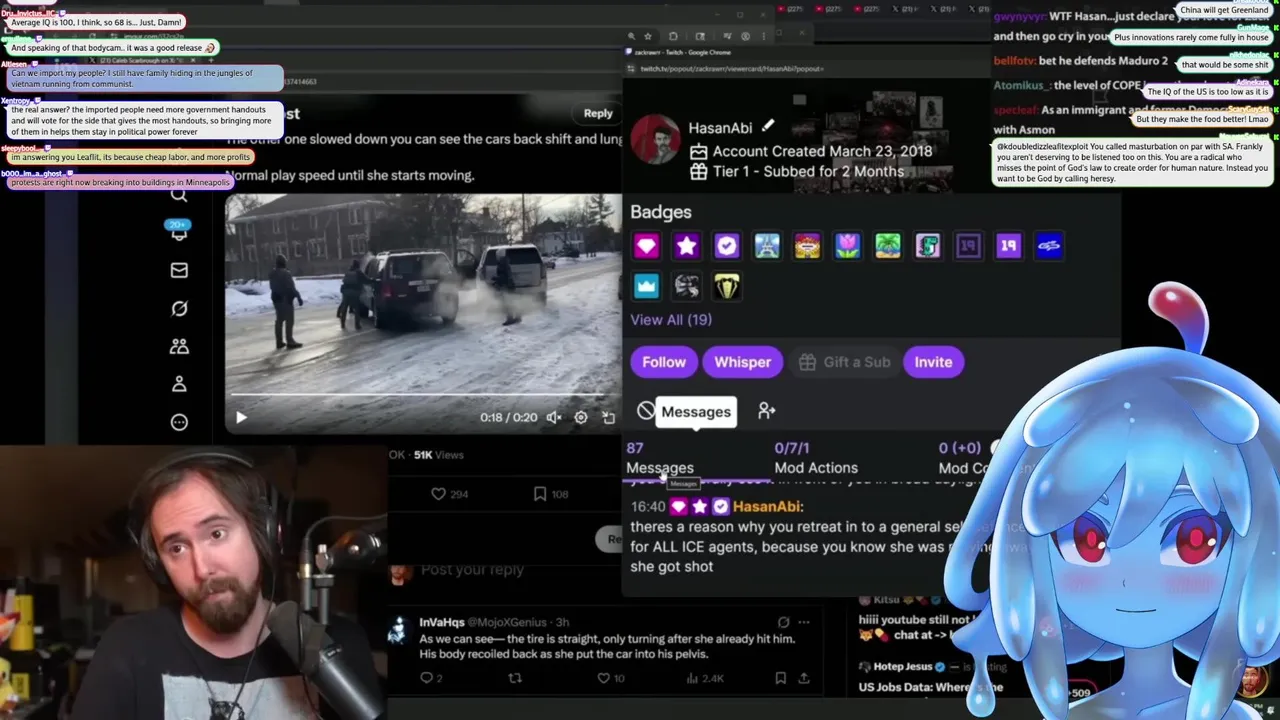This screenshot has height=720, width=1280.
Task: Like the InVaHqs comment
Action: (610, 678)
